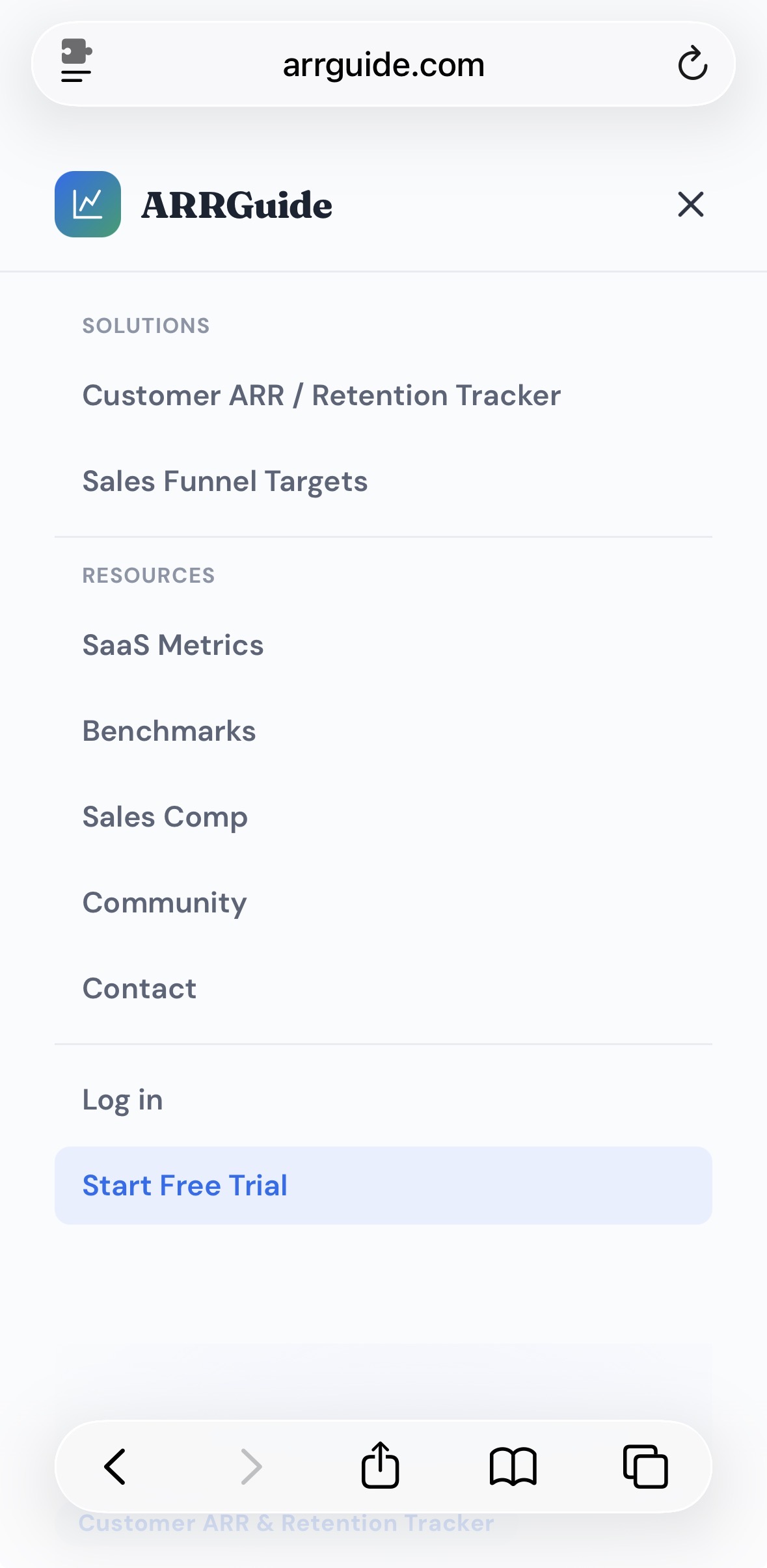Tap the Log in link
This screenshot has width=767, height=1568.
[122, 1100]
